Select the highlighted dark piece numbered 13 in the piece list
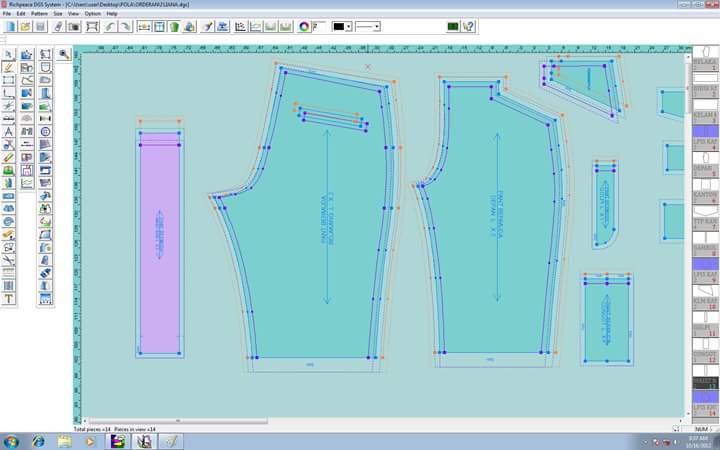This screenshot has height=450, width=720. [705, 383]
